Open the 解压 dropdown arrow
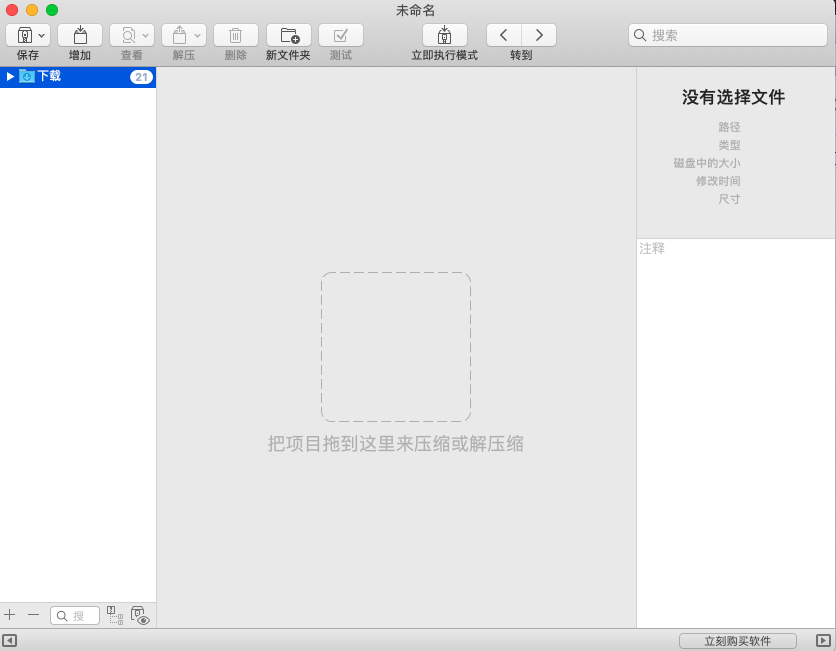Viewport: 836px width, 651px height. pos(195,35)
